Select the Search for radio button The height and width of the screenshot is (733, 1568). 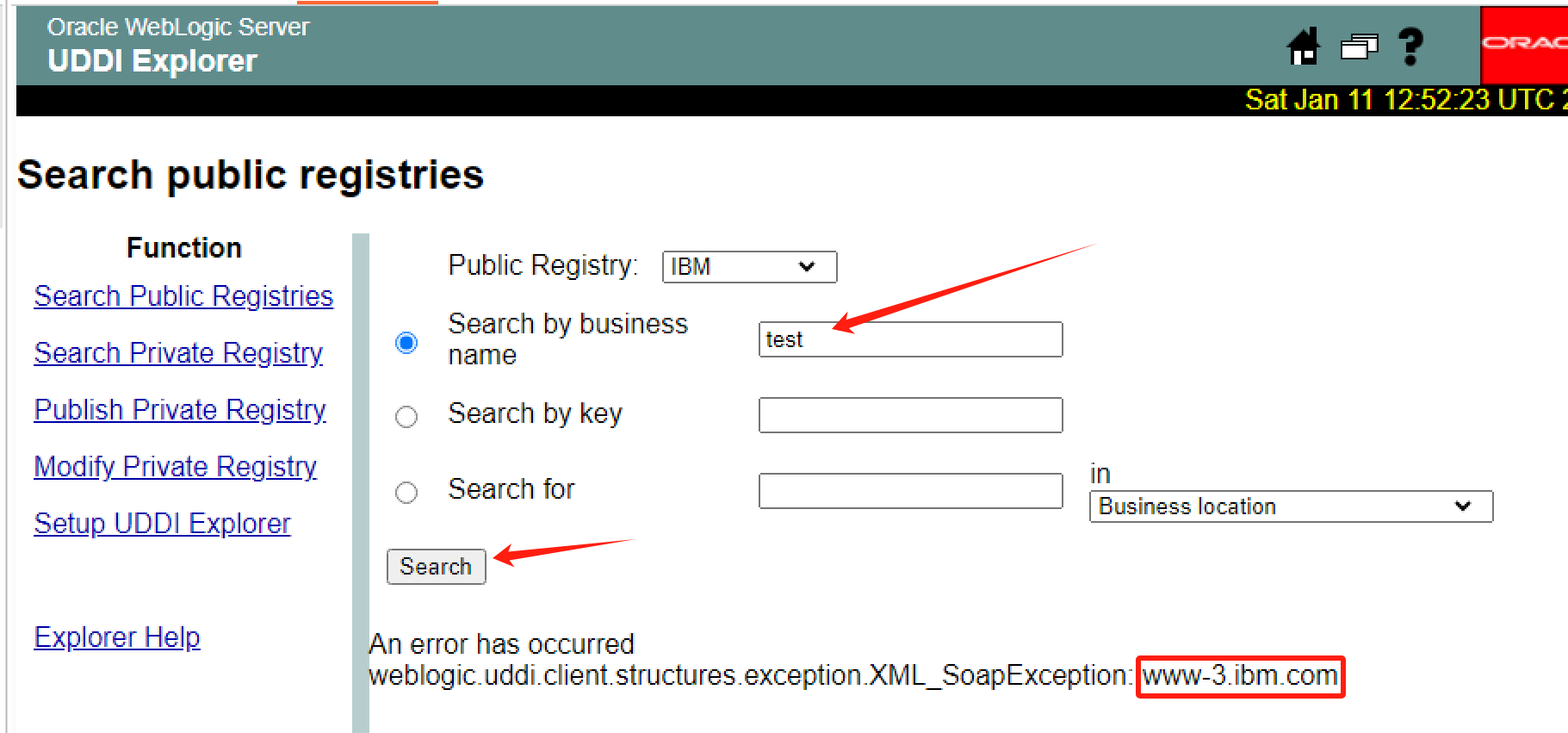pyautogui.click(x=406, y=493)
